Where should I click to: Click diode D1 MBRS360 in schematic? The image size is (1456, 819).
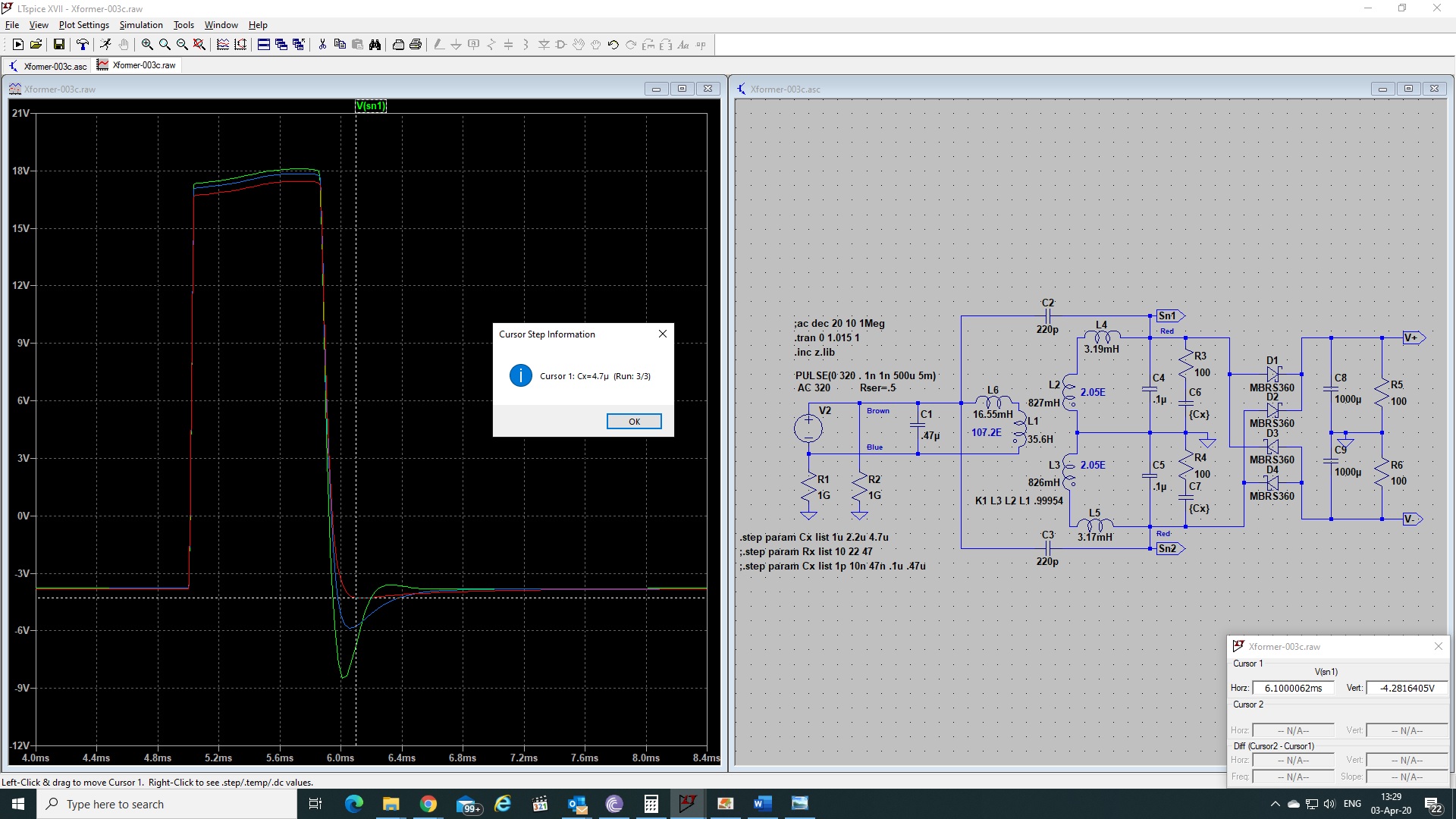click(x=1272, y=374)
